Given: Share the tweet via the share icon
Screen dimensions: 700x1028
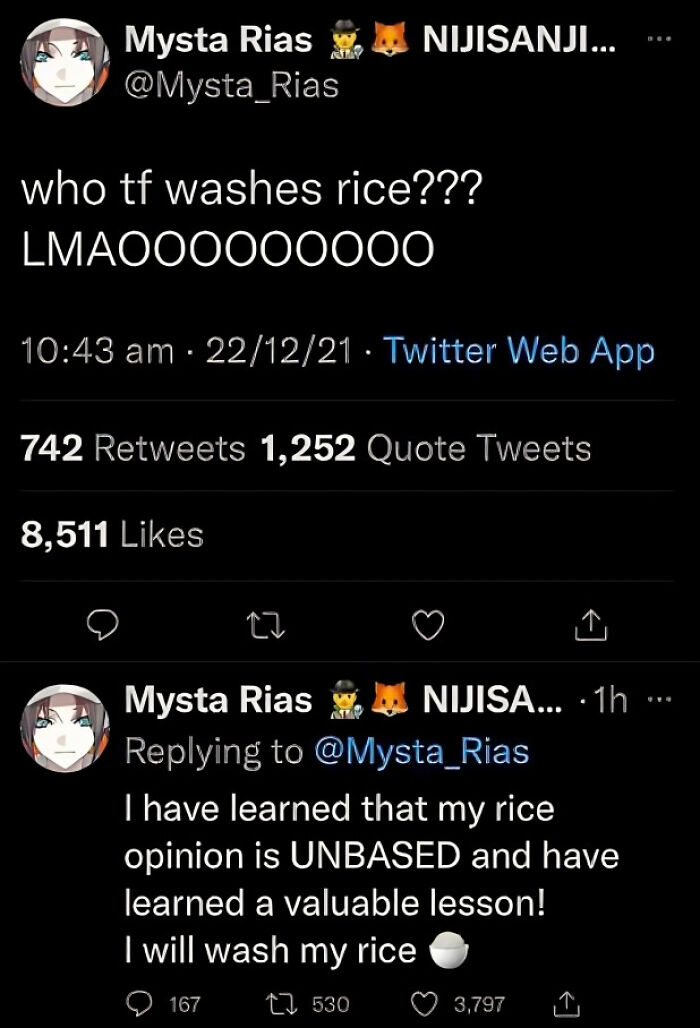Looking at the screenshot, I should pyautogui.click(x=591, y=624).
